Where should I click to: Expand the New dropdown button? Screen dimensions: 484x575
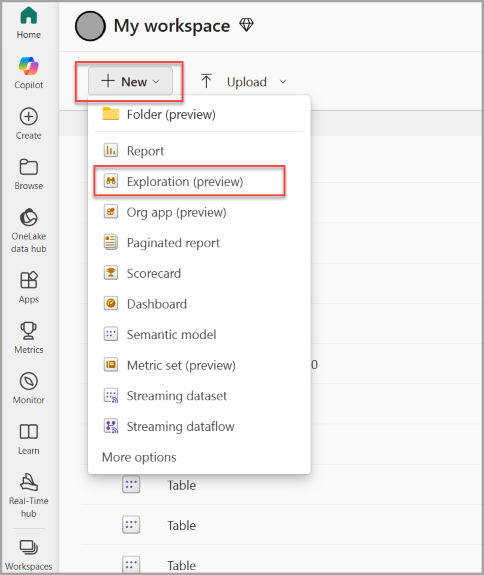click(130, 81)
